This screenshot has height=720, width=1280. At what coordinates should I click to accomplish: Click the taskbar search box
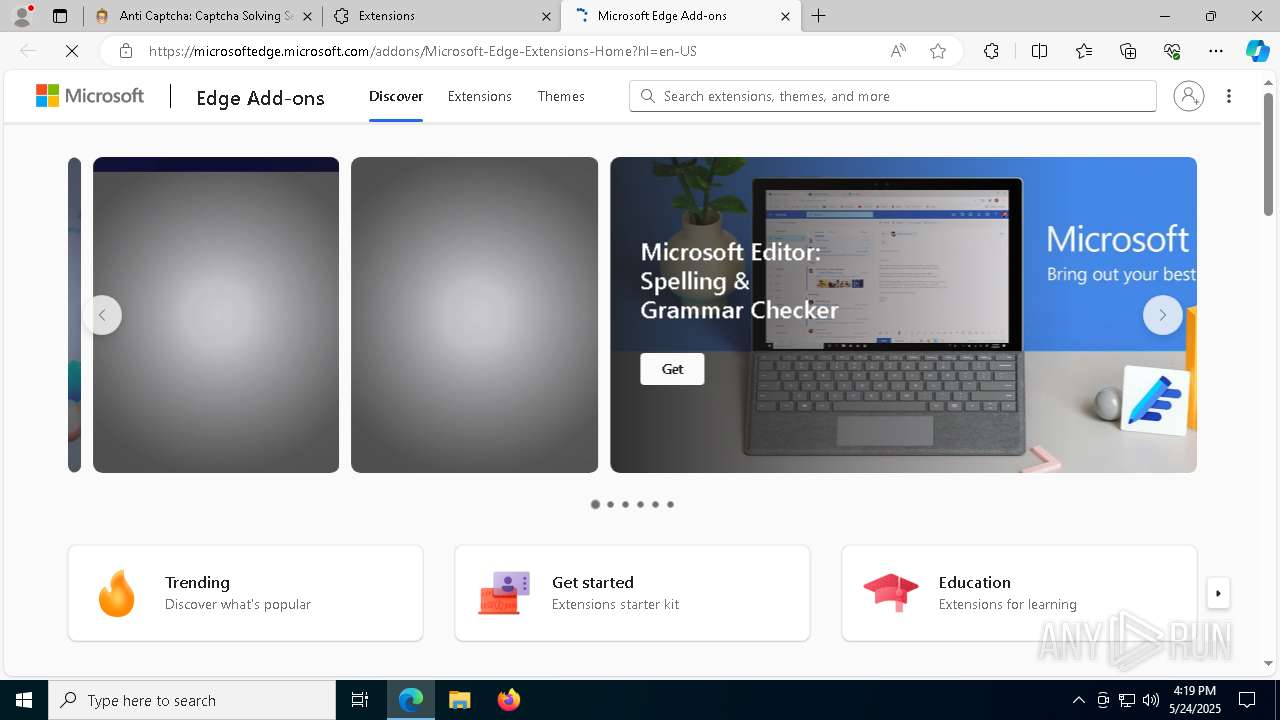[192, 700]
